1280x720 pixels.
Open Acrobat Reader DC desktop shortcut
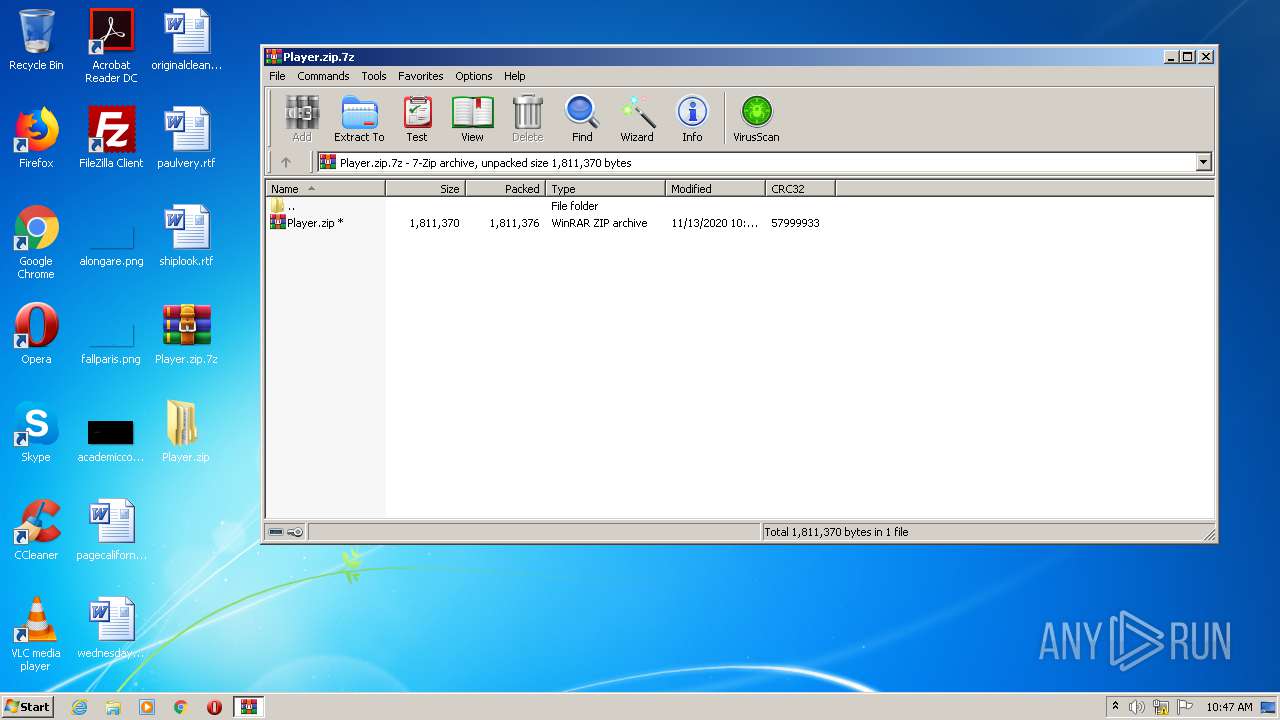[x=111, y=45]
